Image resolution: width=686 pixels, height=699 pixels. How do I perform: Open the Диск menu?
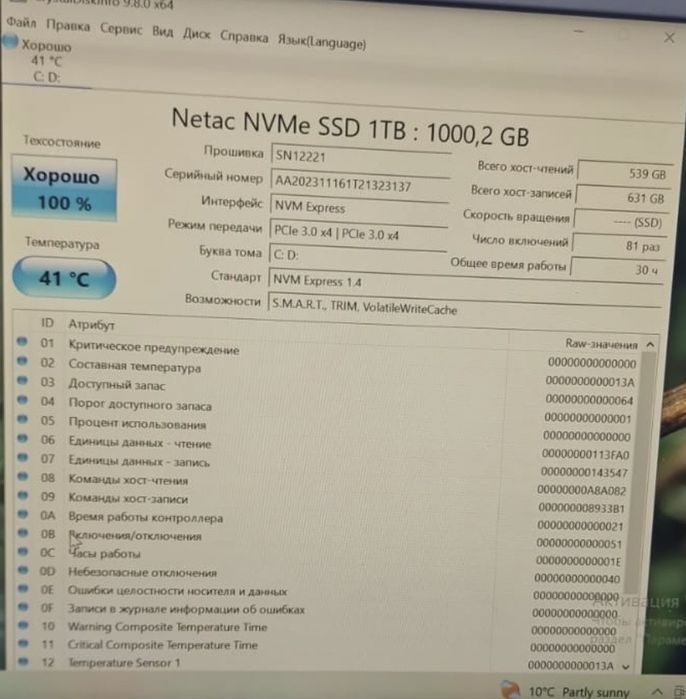197,34
